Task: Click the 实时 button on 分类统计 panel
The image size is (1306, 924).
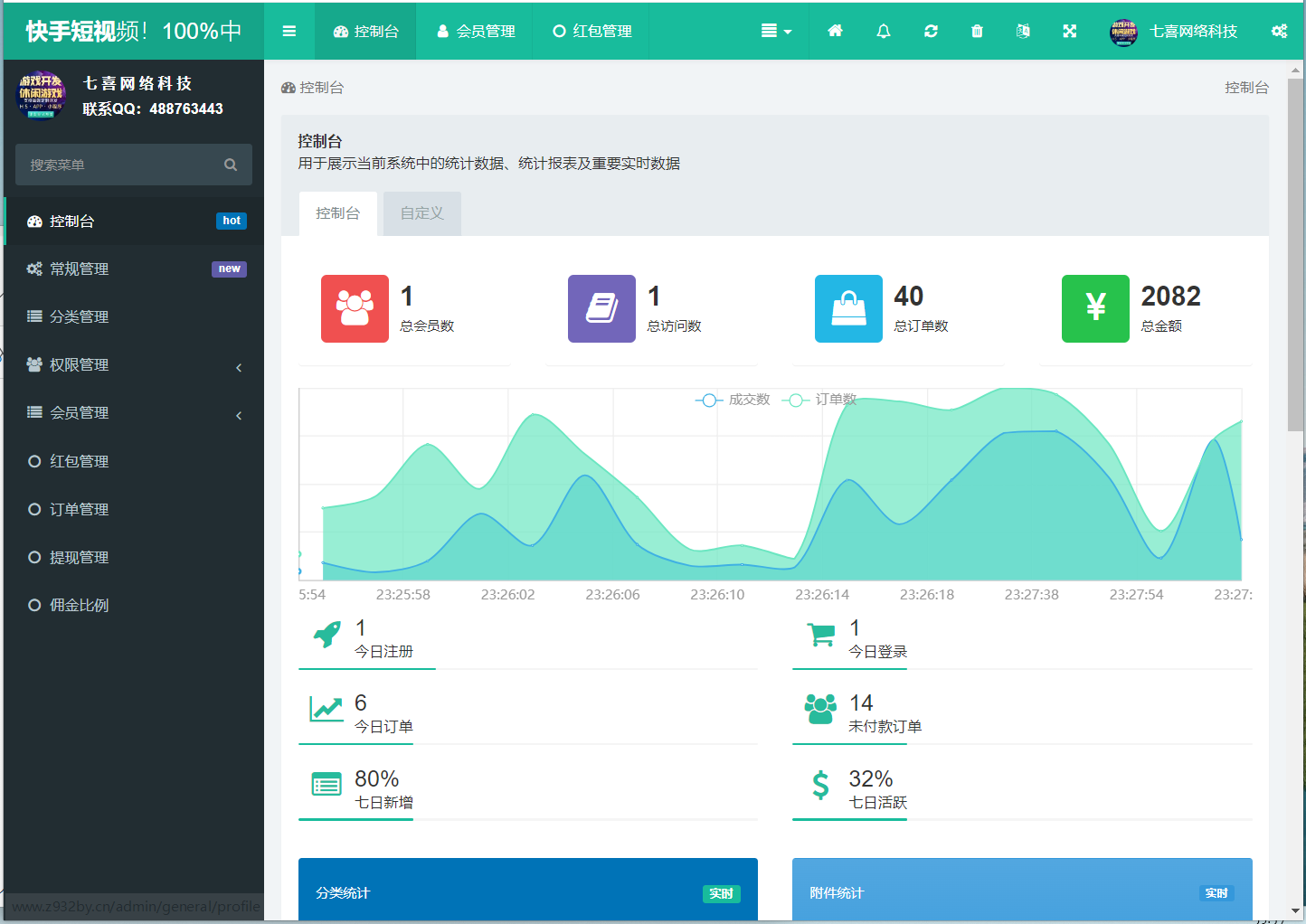Action: [721, 893]
